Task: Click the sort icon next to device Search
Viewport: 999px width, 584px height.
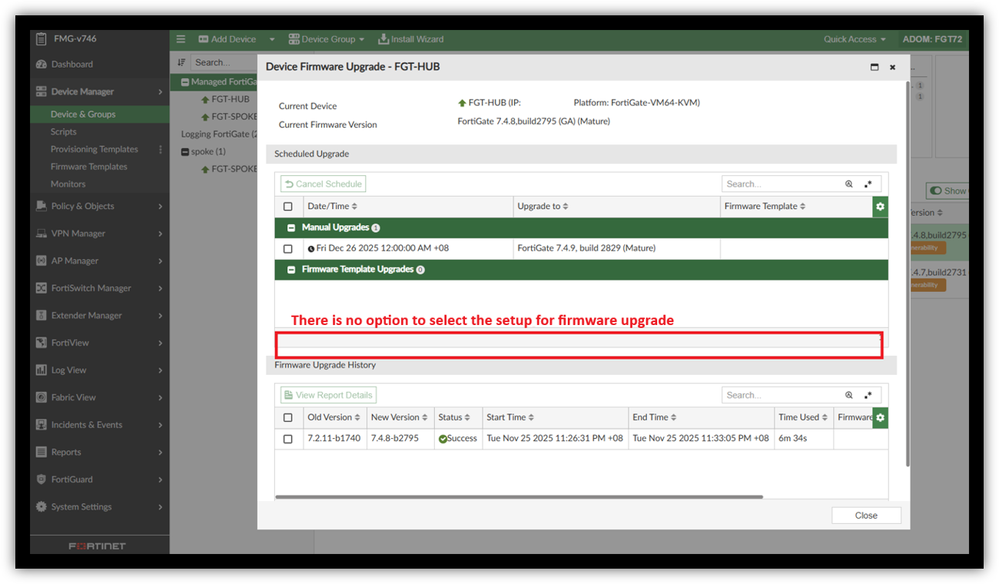Action: tap(182, 62)
